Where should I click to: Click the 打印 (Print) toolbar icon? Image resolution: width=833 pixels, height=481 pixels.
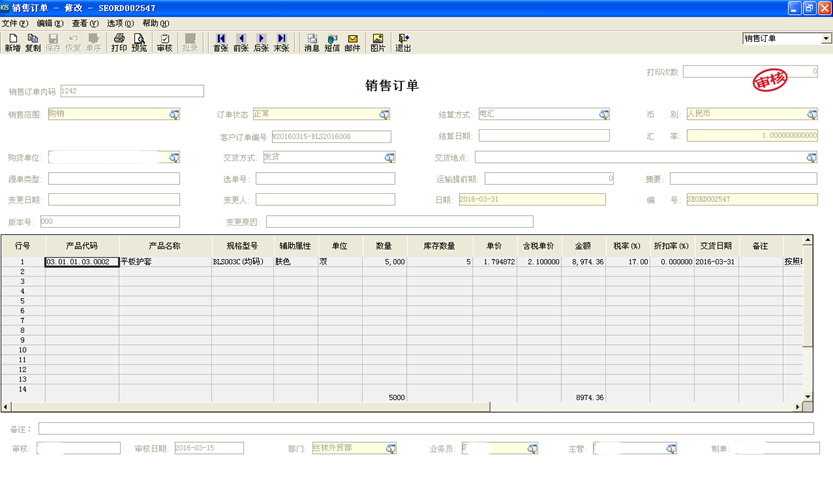119,42
